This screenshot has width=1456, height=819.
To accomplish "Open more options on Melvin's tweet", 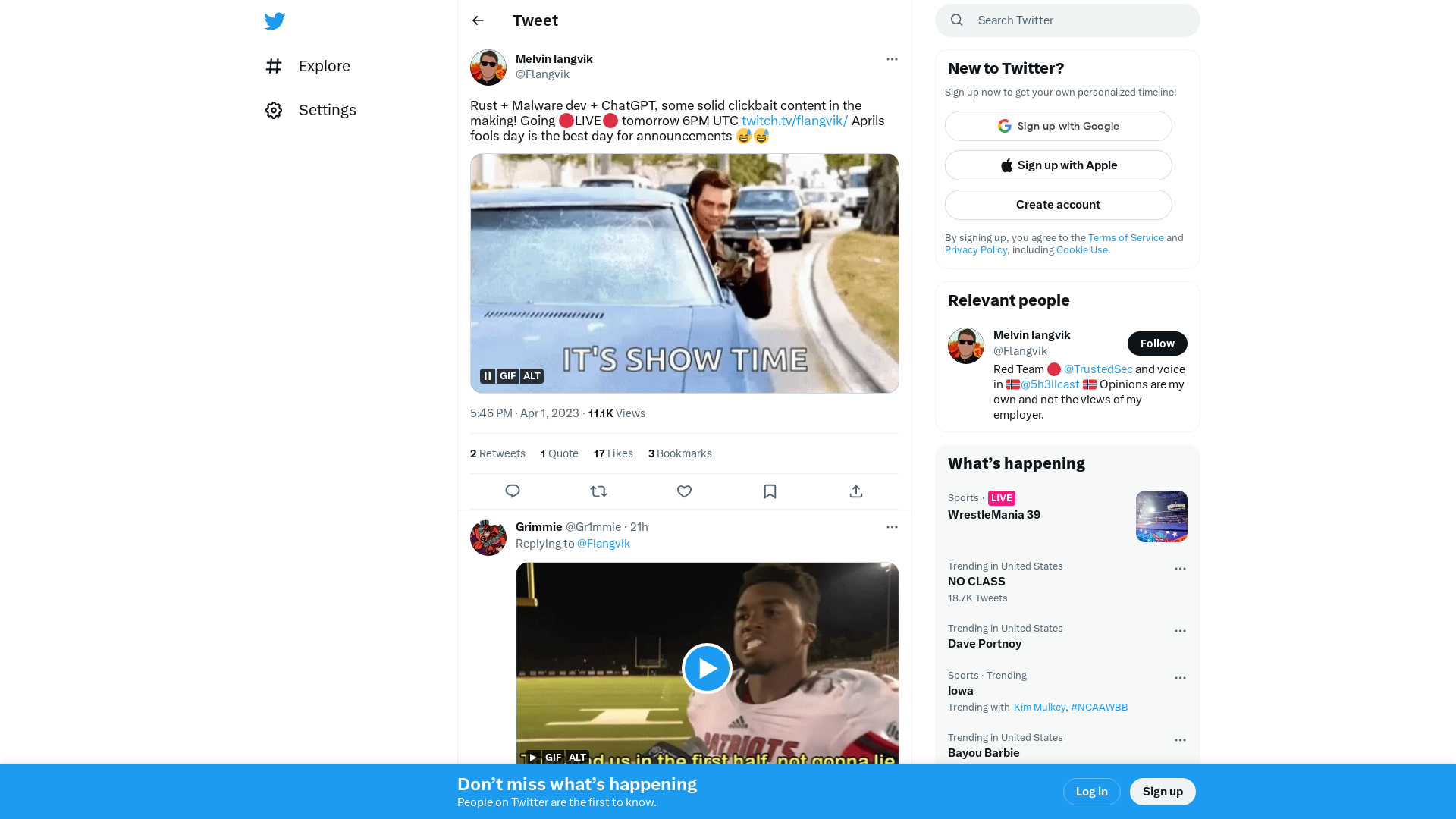I will pyautogui.click(x=892, y=59).
